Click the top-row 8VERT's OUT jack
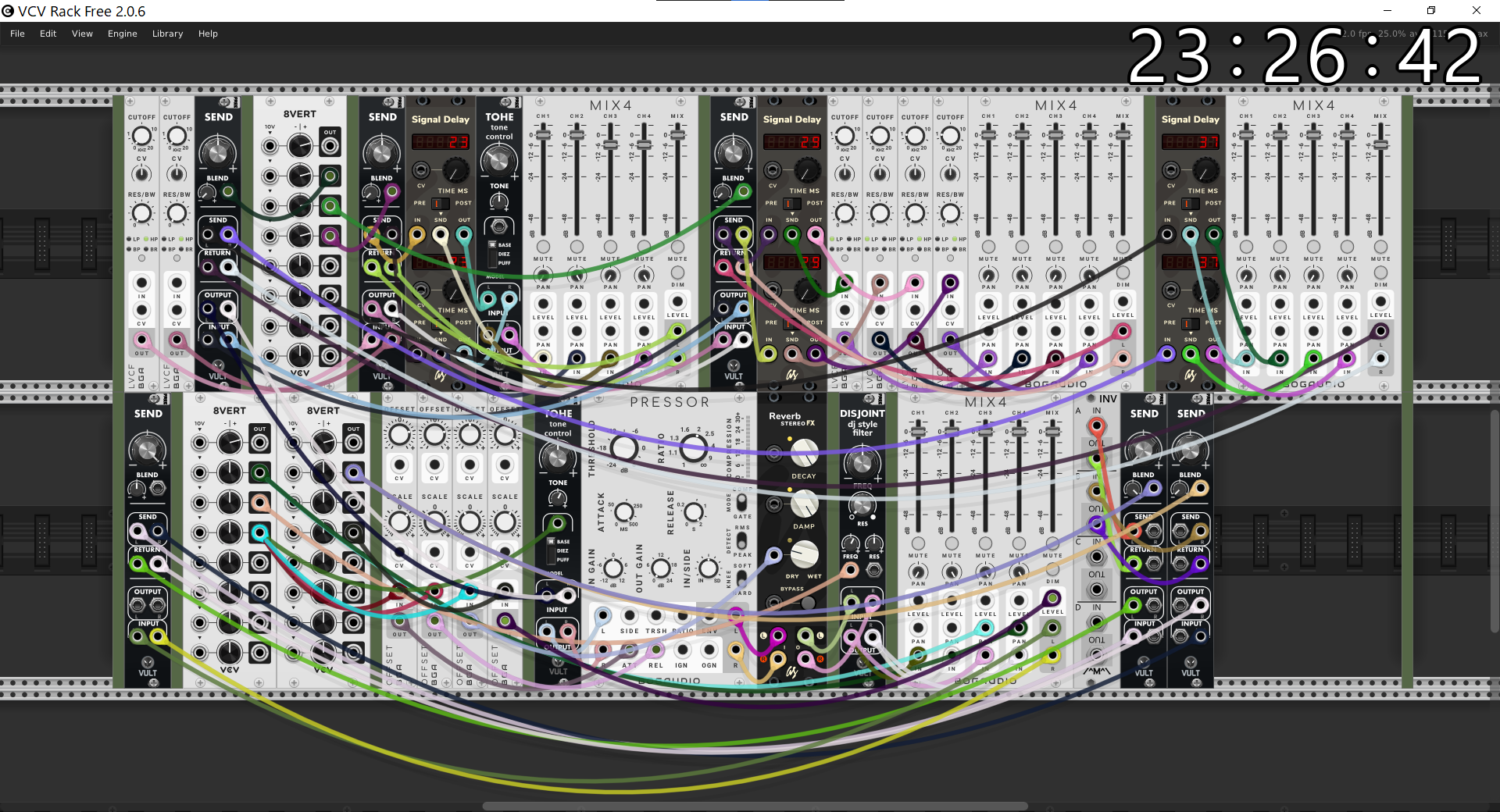Image resolution: width=1500 pixels, height=812 pixels. (x=330, y=146)
